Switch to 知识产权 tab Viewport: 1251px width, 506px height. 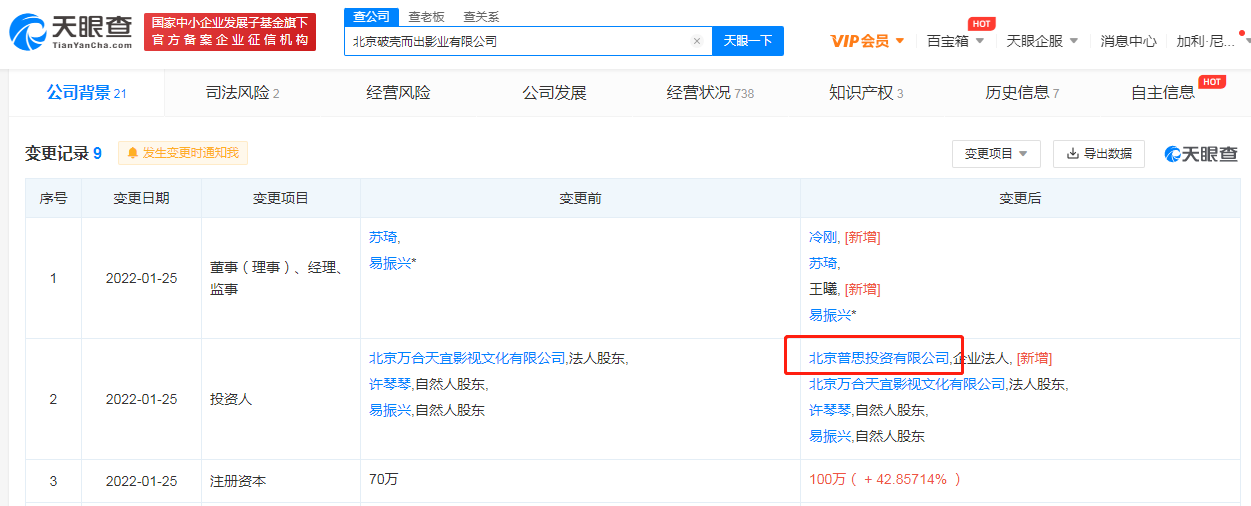point(866,93)
